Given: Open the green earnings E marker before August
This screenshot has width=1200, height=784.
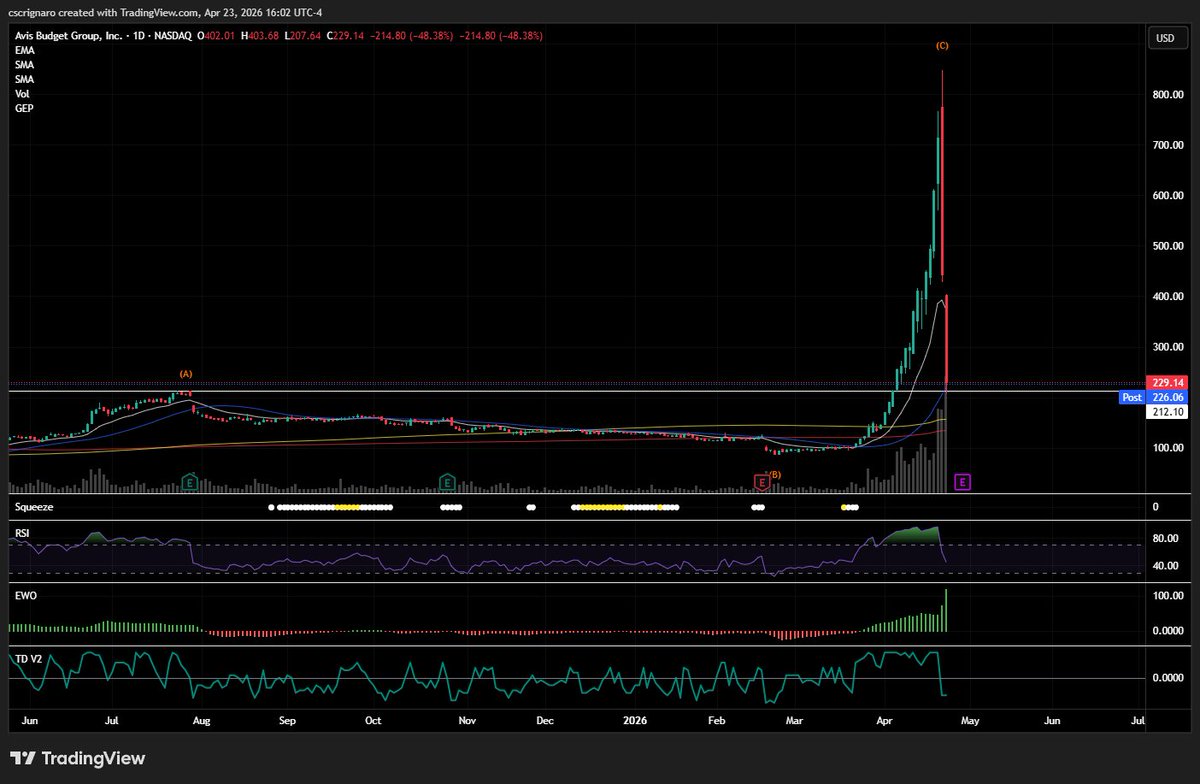Looking at the screenshot, I should pos(190,482).
